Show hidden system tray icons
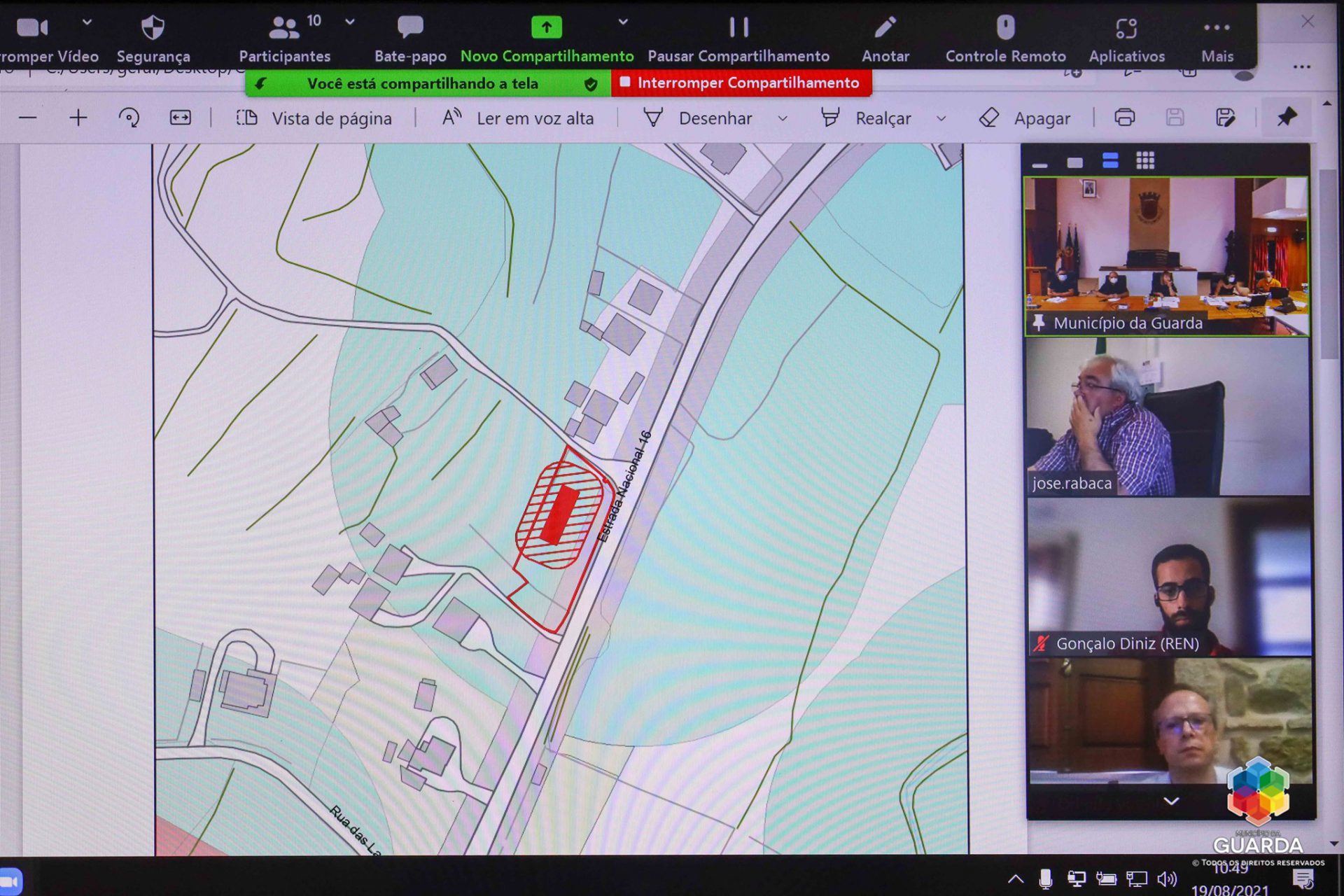This screenshot has width=1344, height=896. tap(1016, 879)
